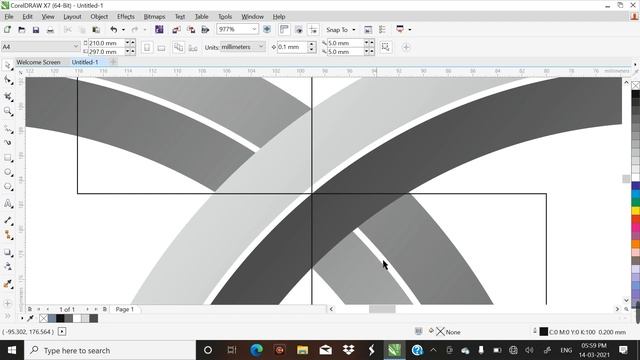The image size is (640, 360).
Task: Click the Save icon
Action: coord(36,30)
